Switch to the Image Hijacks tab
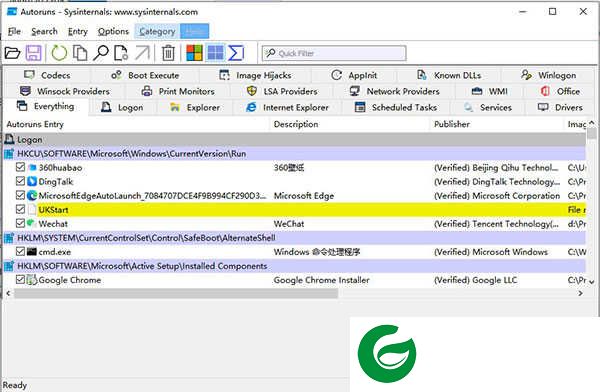The image size is (600, 392). (255, 75)
